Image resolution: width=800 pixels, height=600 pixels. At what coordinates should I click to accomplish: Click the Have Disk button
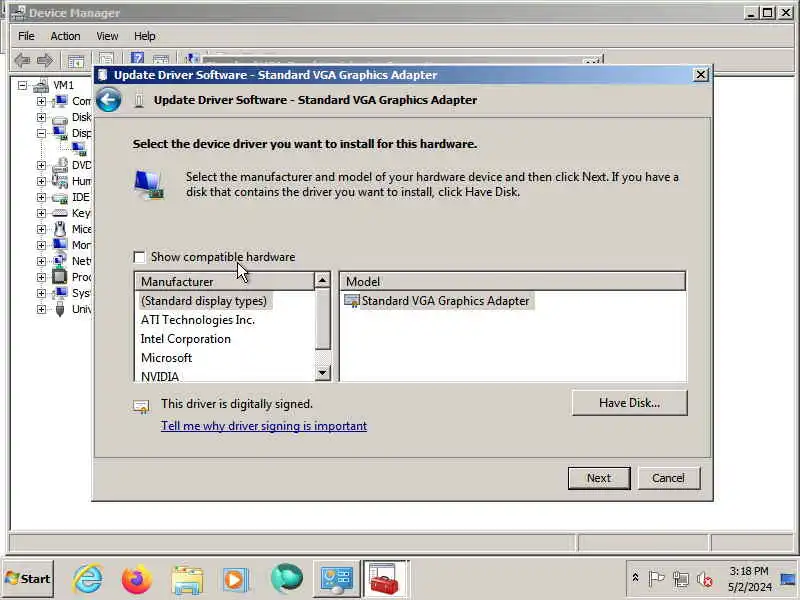630,403
